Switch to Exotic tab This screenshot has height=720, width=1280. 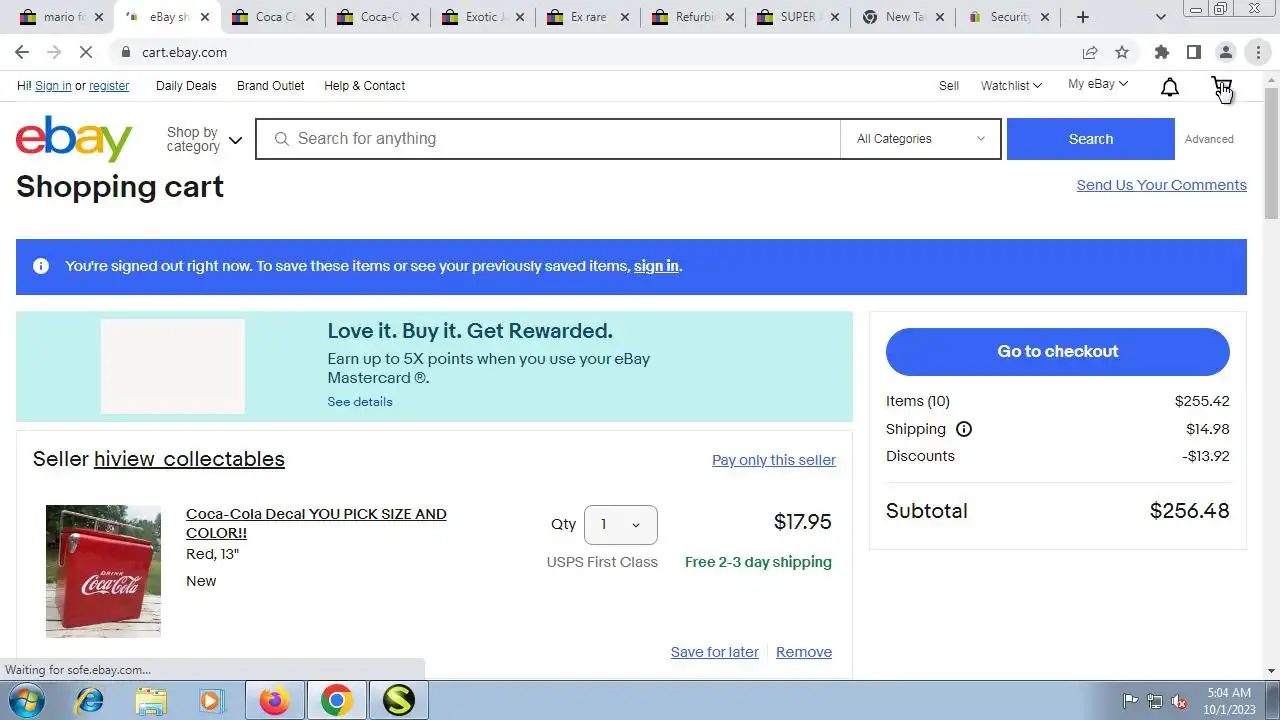[481, 17]
